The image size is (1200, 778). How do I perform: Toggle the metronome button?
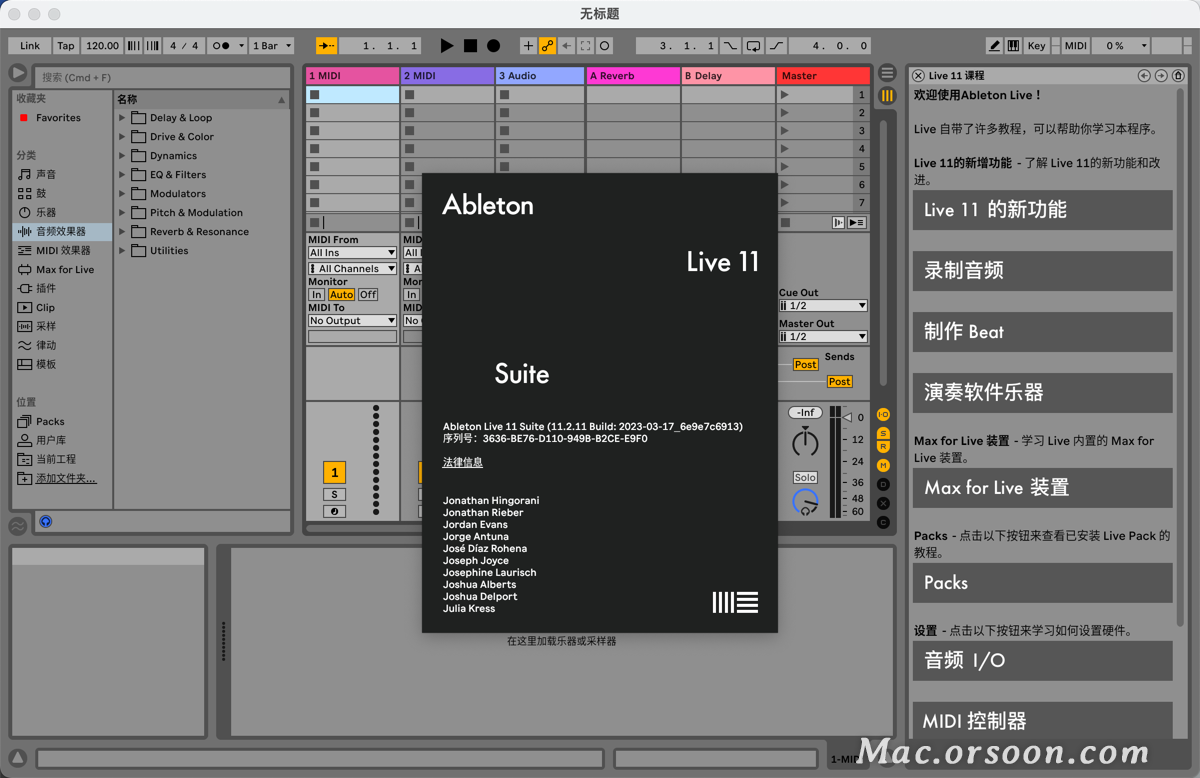(x=221, y=46)
